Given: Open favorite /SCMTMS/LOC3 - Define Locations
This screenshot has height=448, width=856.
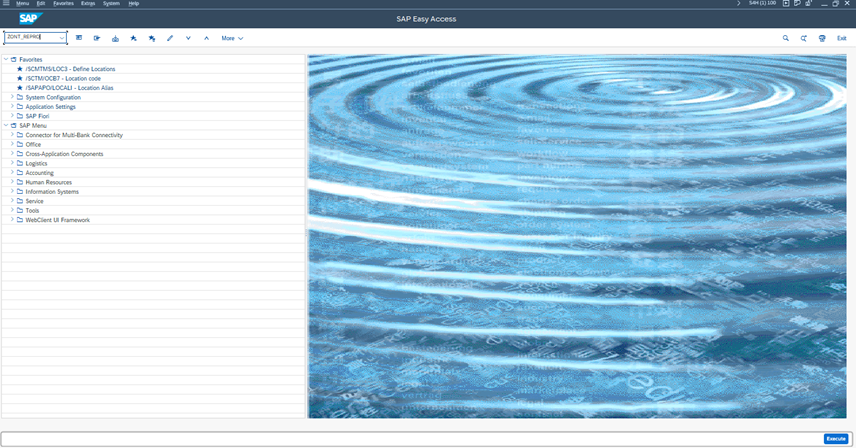Looking at the screenshot, I should click(x=70, y=69).
